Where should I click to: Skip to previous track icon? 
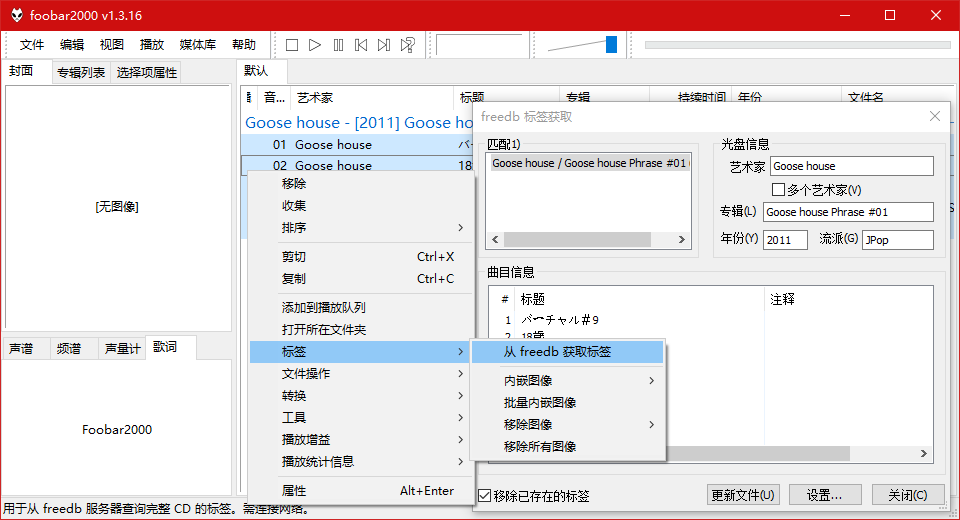pyautogui.click(x=361, y=45)
